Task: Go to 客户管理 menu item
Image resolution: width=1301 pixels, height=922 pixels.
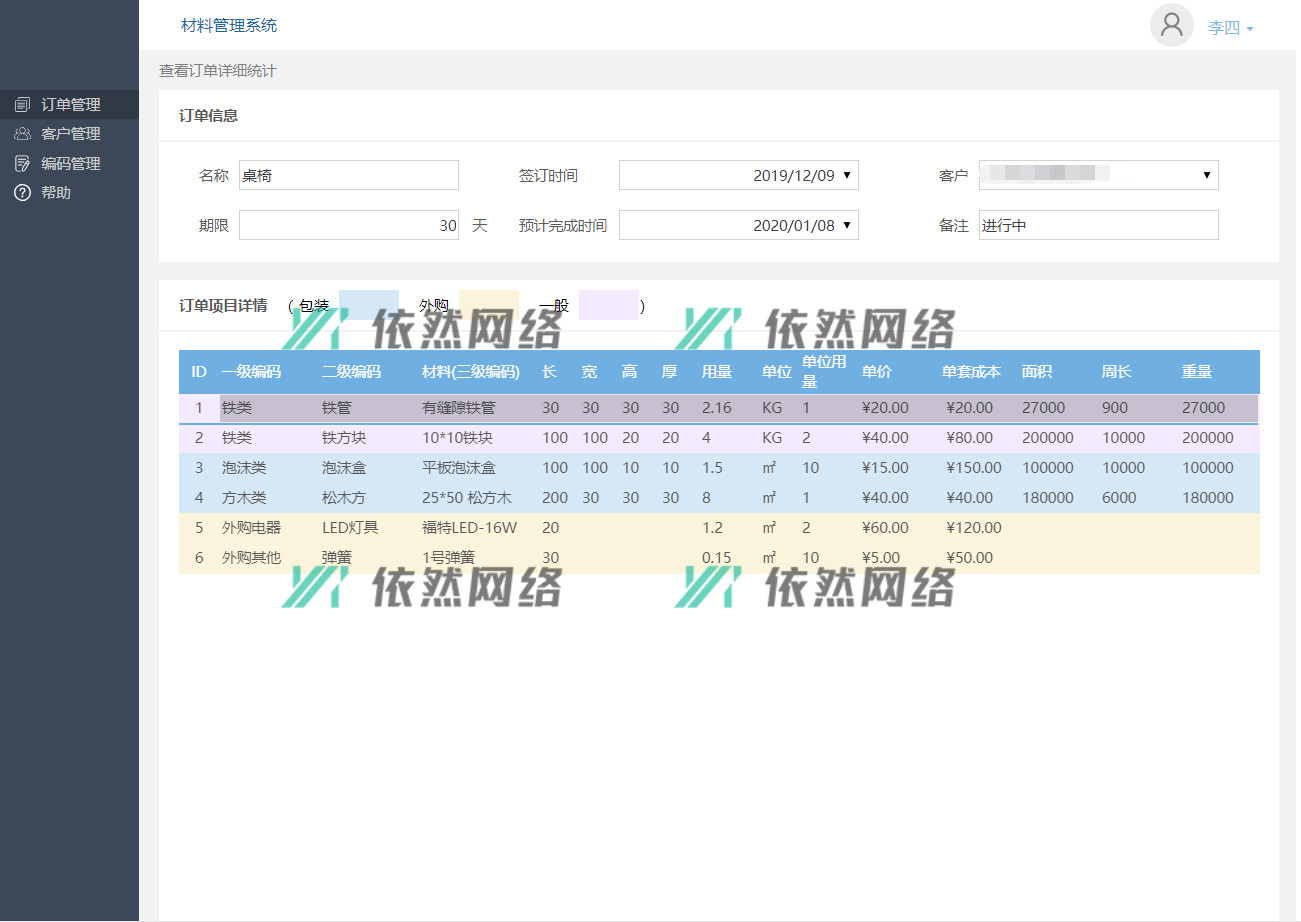Action: pyautogui.click(x=70, y=134)
